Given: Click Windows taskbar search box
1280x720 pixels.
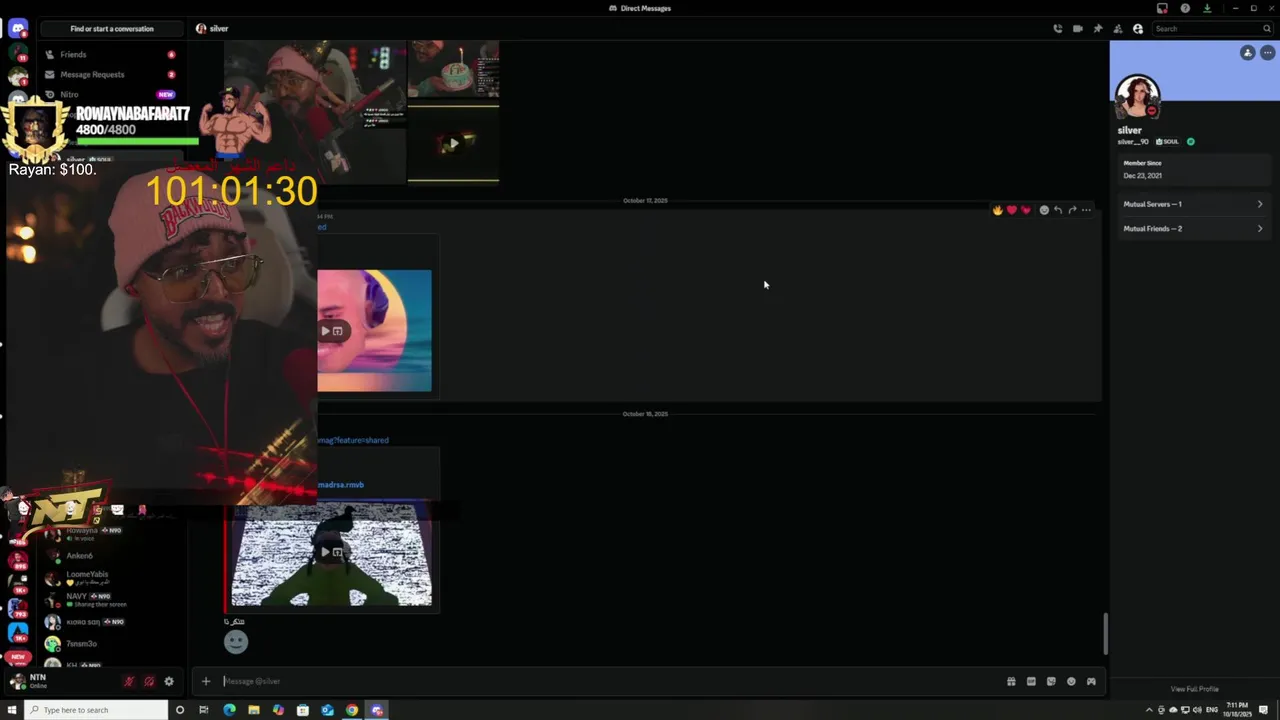Looking at the screenshot, I should (x=96, y=710).
